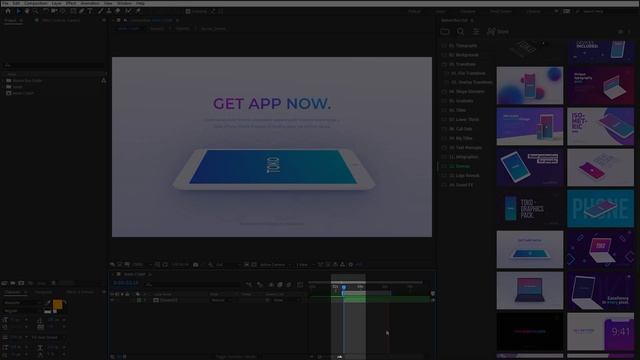Expand the 03 Transitions category

(462, 64)
